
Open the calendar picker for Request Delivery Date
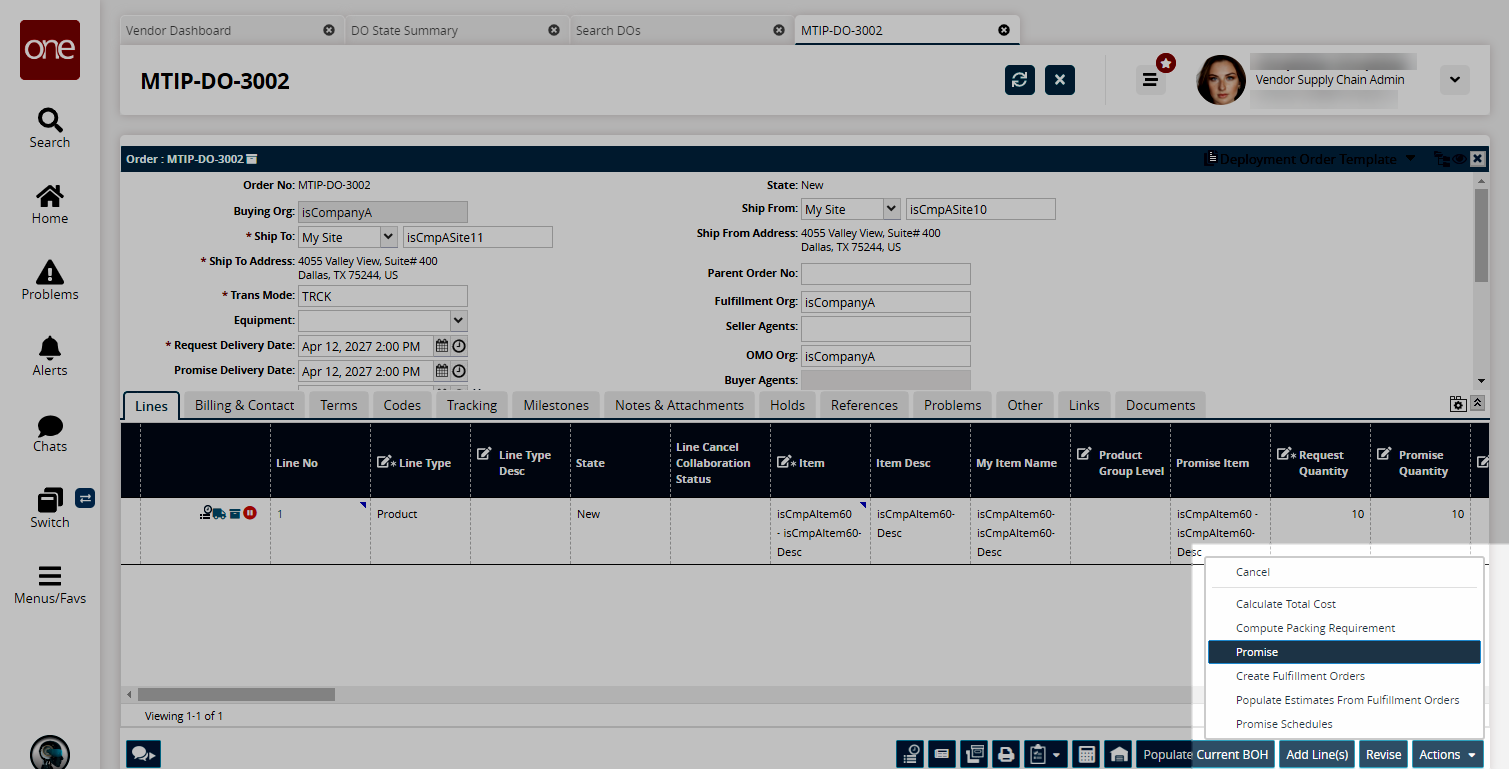(x=441, y=346)
